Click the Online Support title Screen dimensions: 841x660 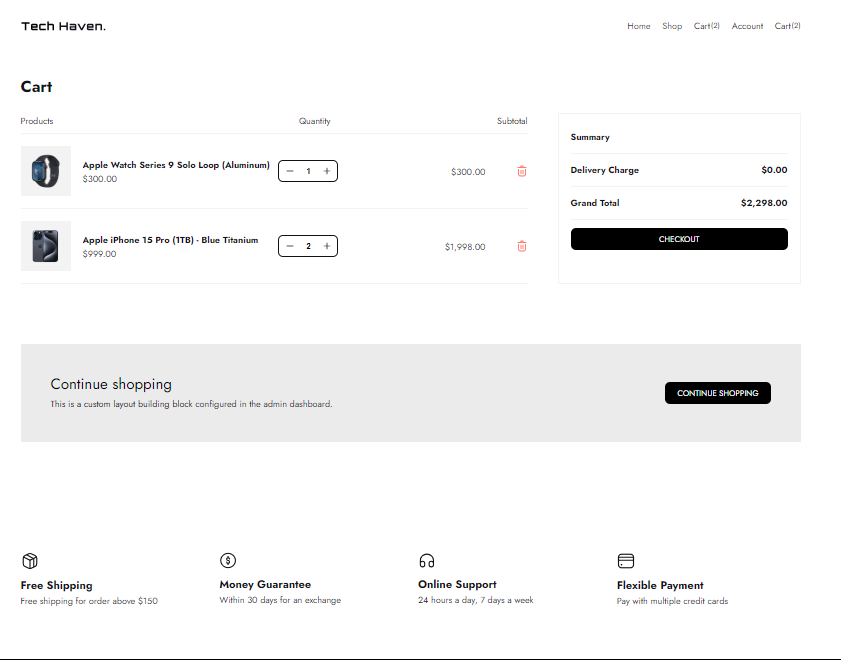(457, 584)
